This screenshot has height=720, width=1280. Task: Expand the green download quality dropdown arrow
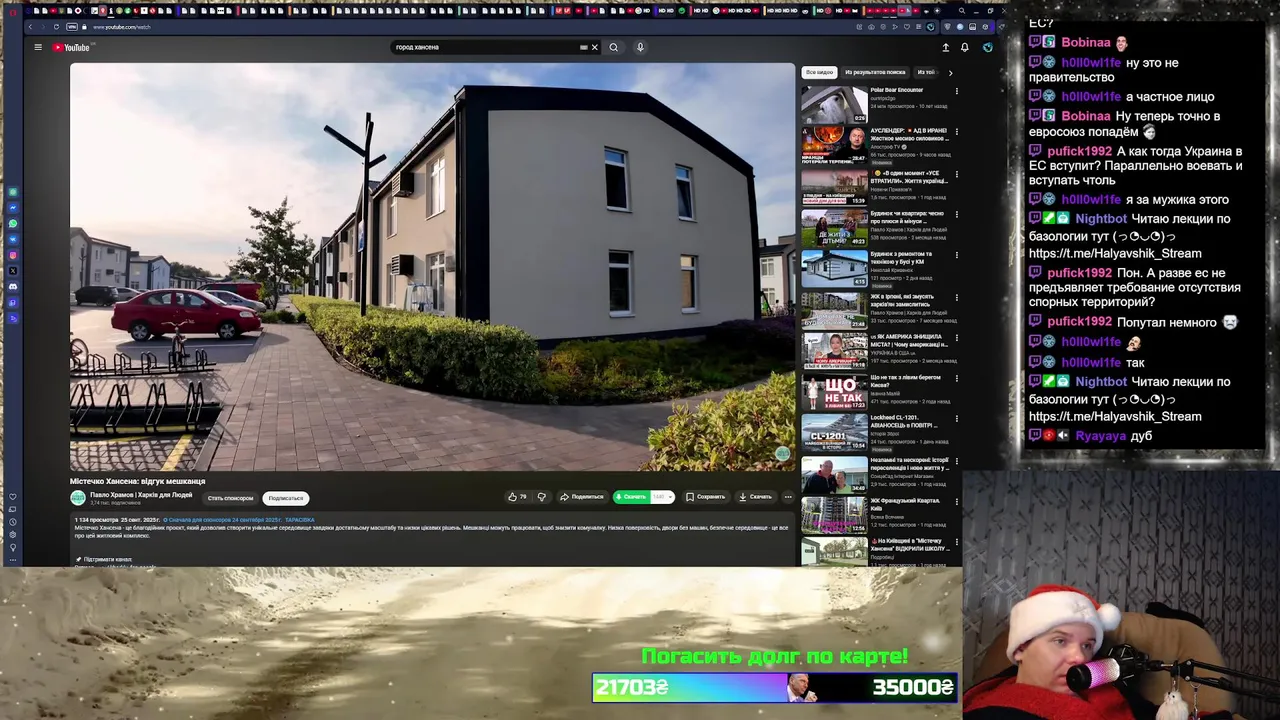coord(669,497)
